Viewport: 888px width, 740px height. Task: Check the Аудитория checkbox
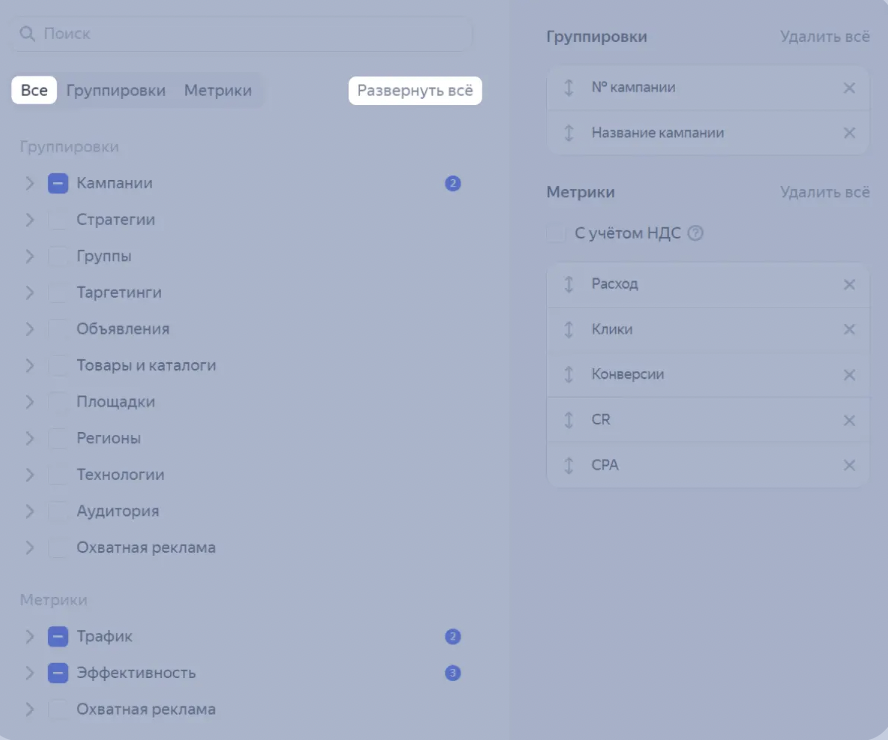[x=58, y=511]
